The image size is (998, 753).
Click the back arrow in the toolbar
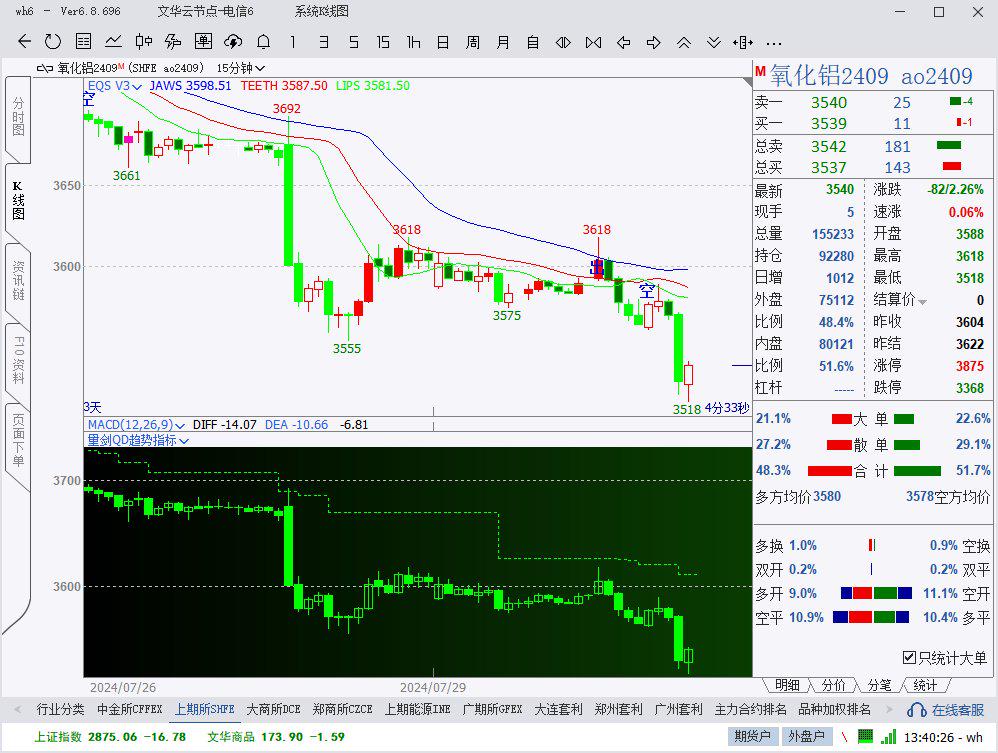coord(25,42)
